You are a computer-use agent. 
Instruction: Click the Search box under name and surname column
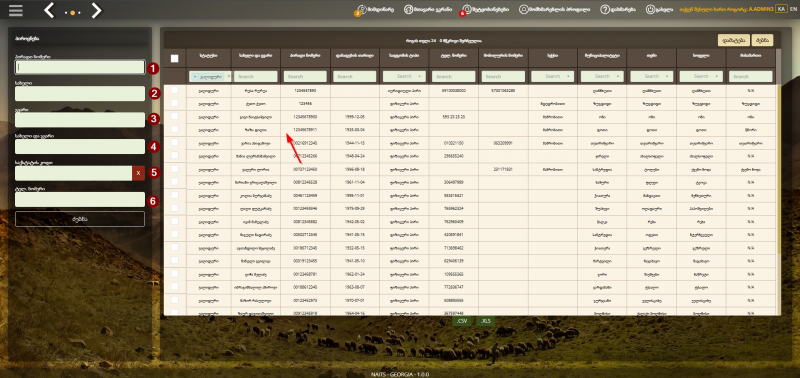click(x=256, y=76)
